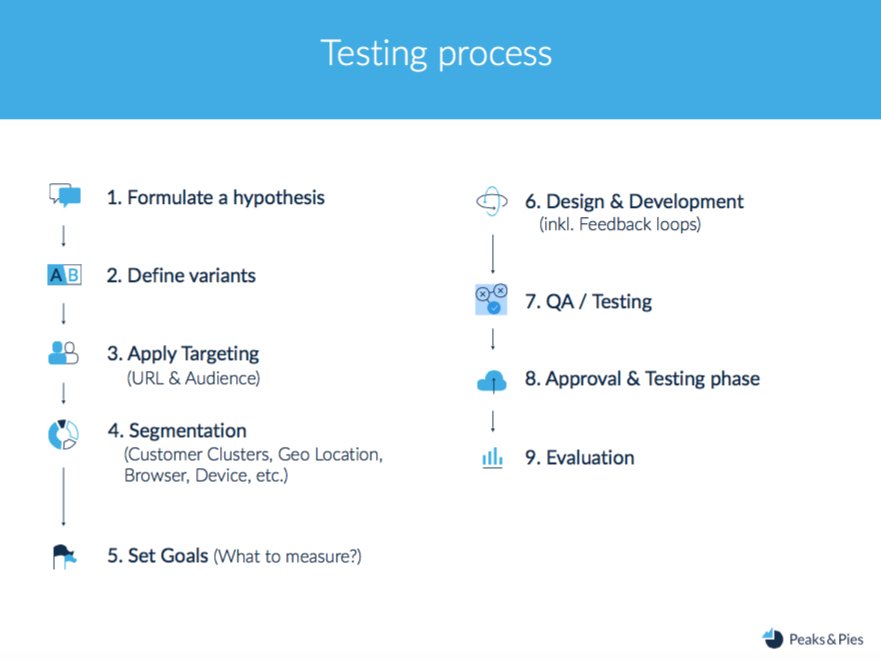Click the speech bubbles hypothesis icon
881x662 pixels.
coord(65,195)
